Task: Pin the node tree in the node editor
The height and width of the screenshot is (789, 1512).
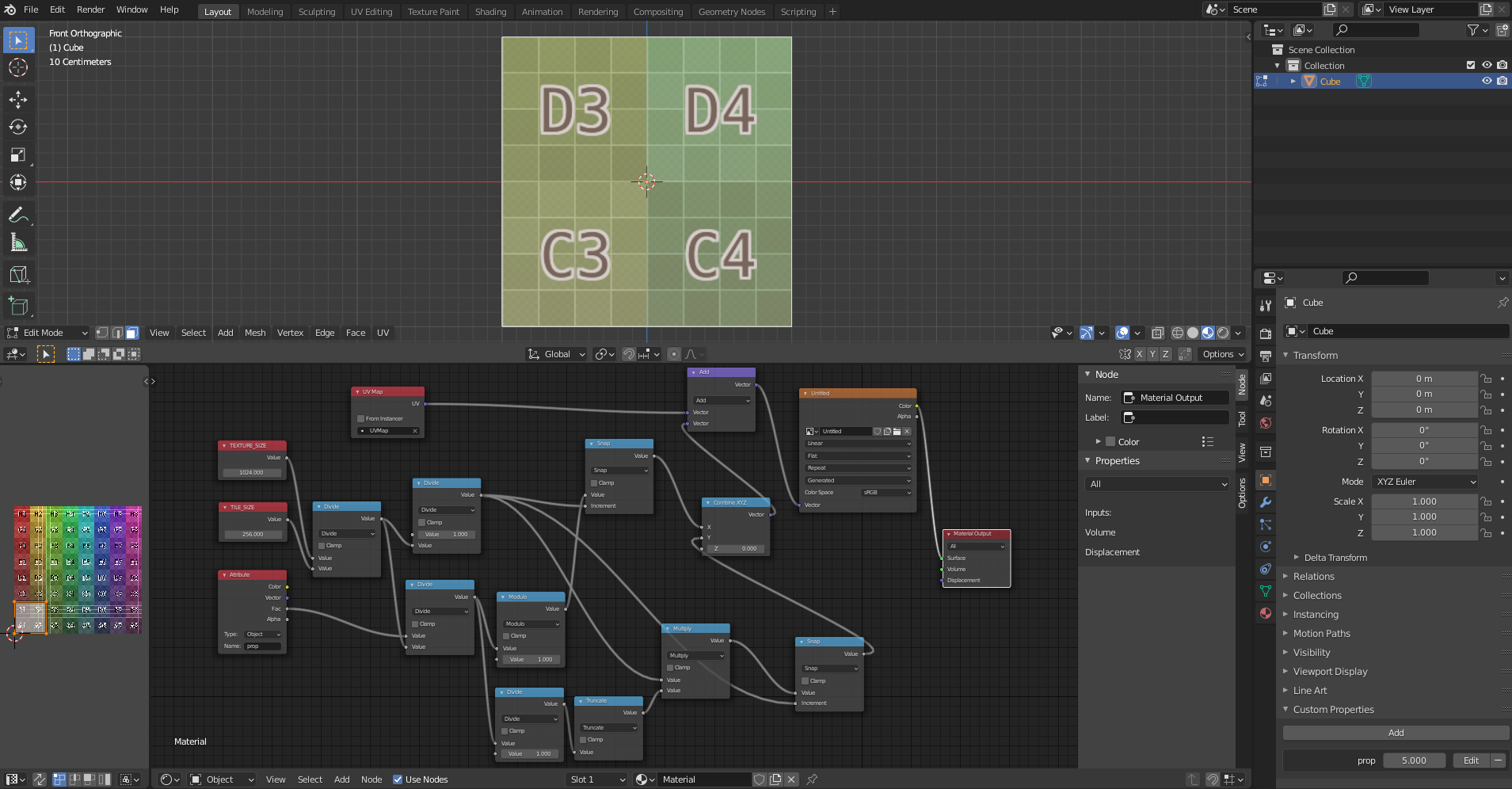Action: click(x=812, y=779)
